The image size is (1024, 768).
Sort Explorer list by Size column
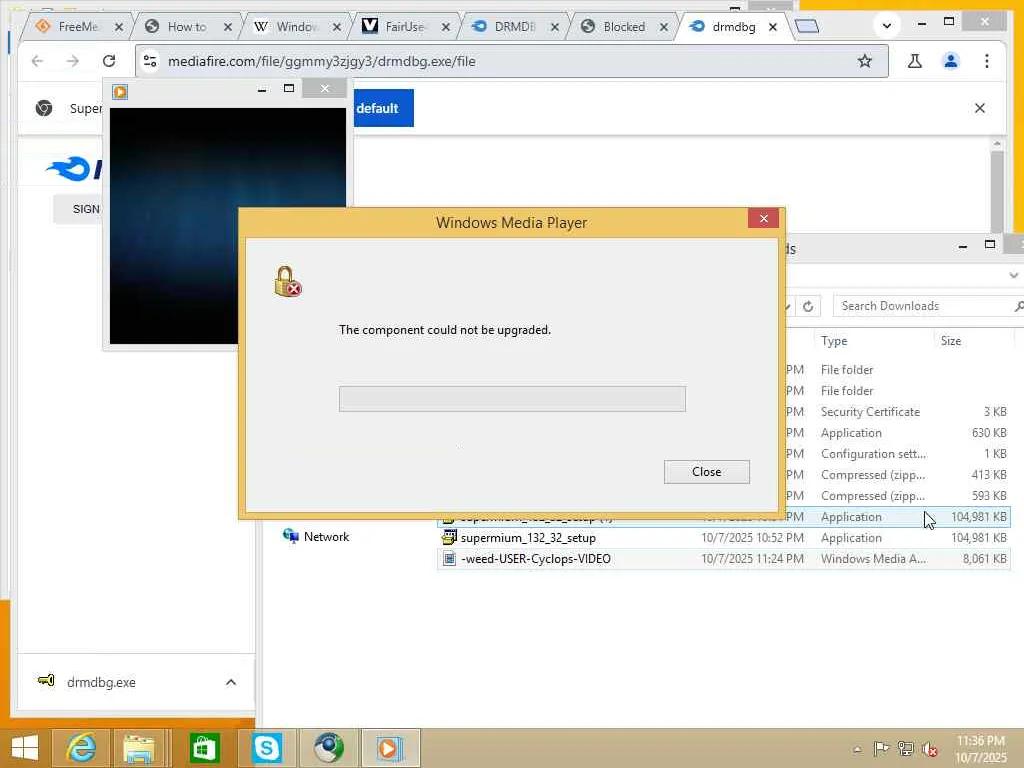coord(951,341)
